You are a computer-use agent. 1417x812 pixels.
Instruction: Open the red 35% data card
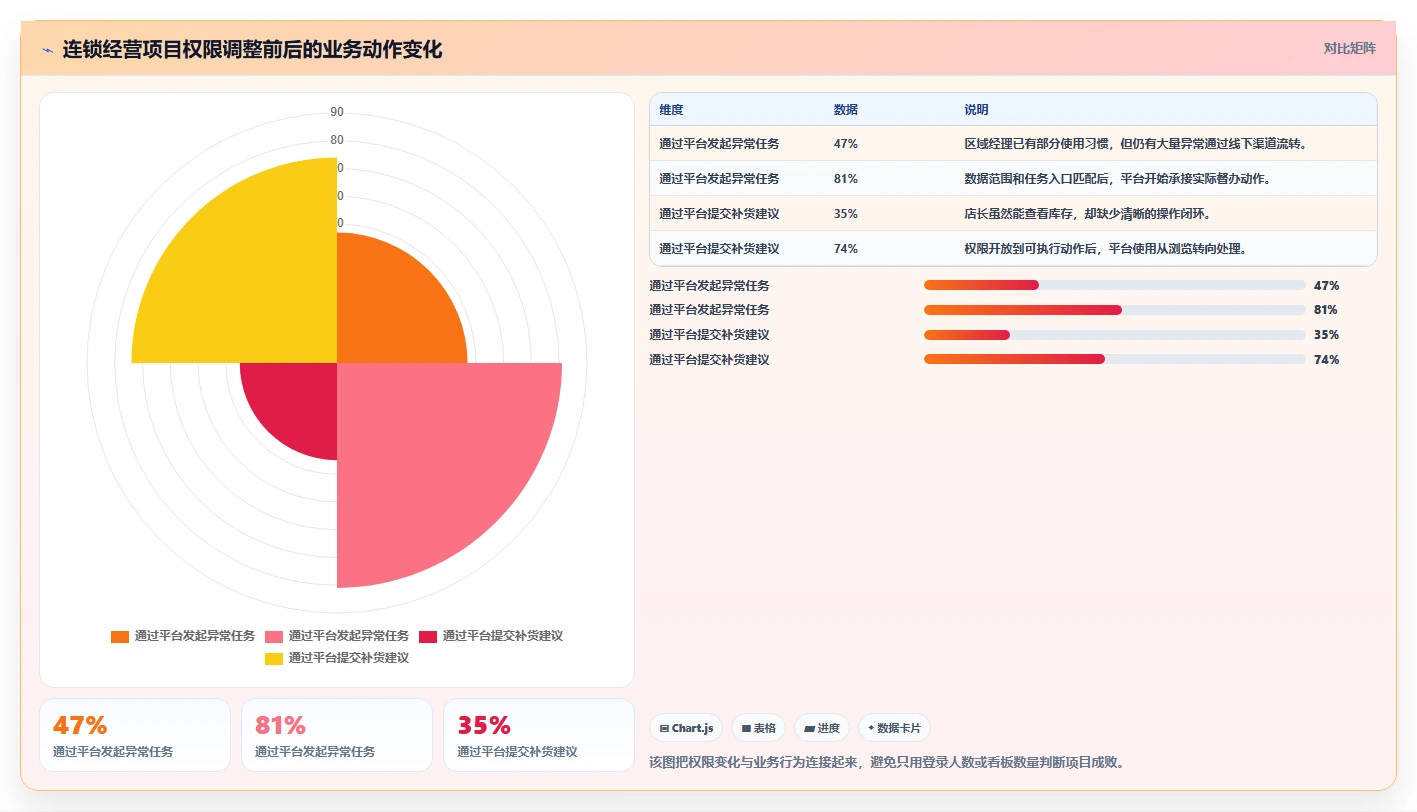[x=539, y=735]
